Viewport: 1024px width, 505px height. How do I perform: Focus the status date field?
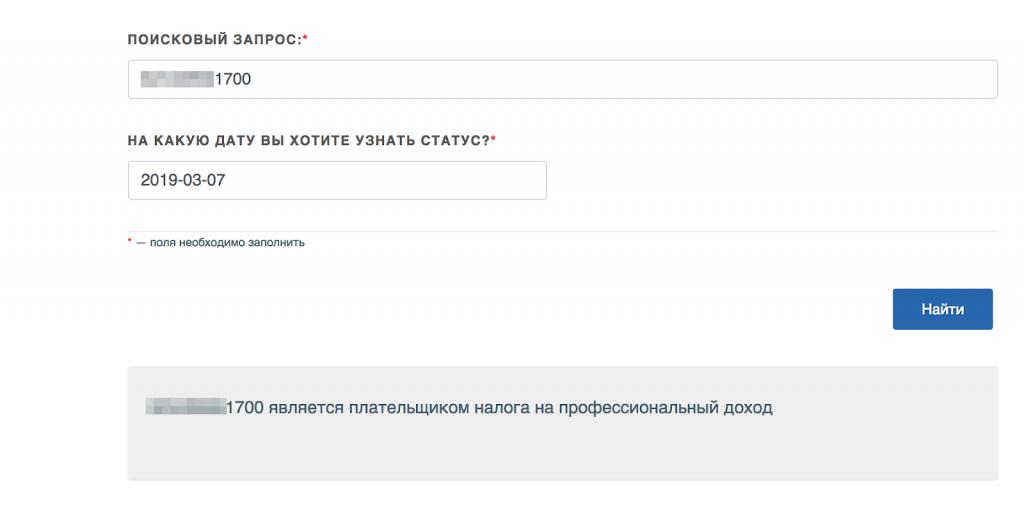(x=337, y=180)
